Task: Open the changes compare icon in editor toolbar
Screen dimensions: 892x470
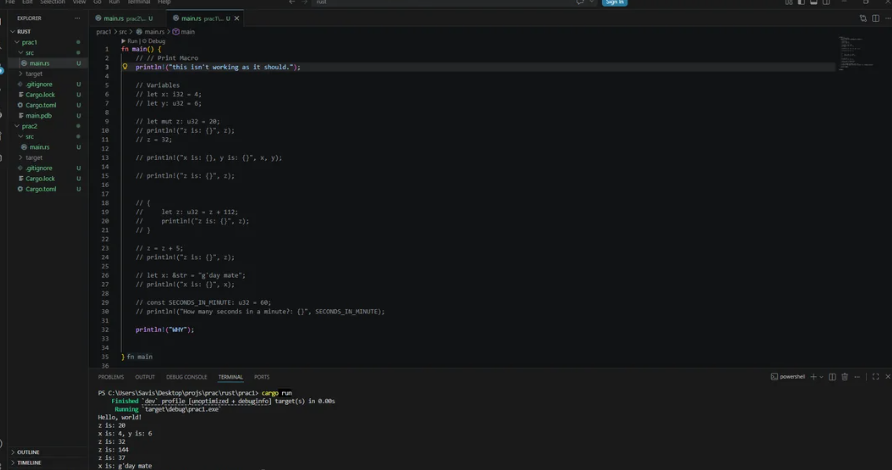Action: (863, 18)
